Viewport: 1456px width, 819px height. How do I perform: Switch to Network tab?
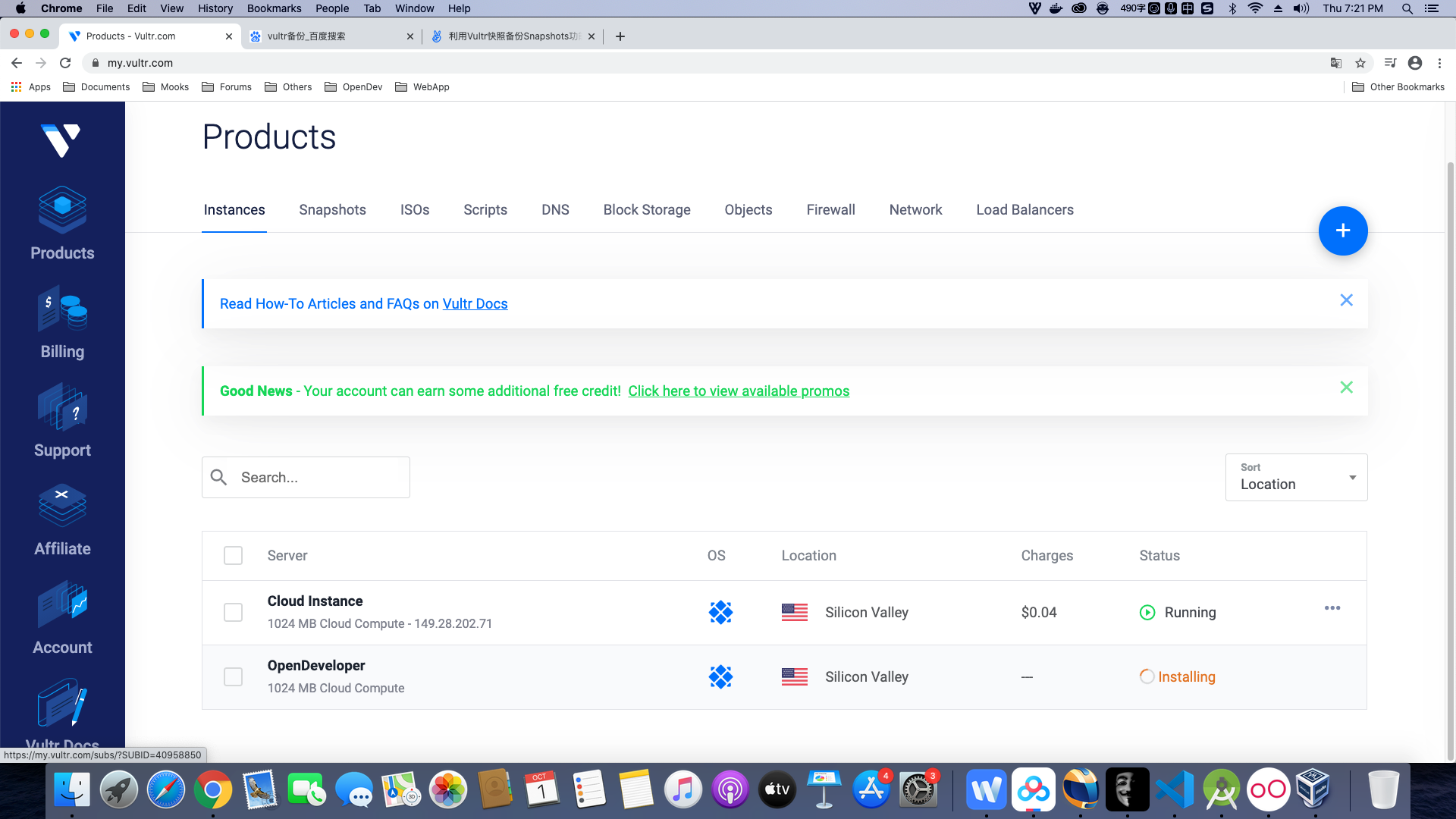click(x=915, y=210)
